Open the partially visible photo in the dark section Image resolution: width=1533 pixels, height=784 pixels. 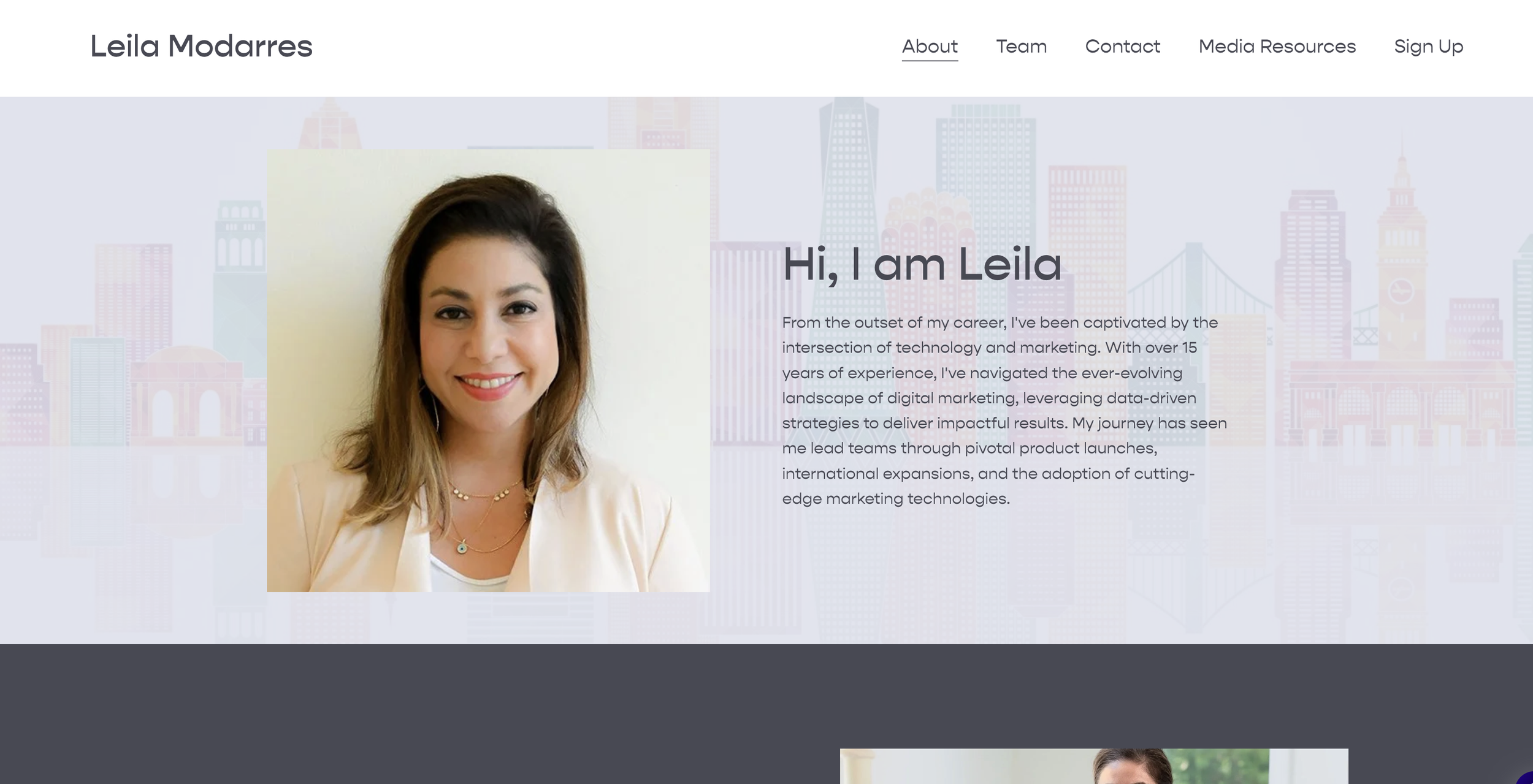click(x=1094, y=766)
